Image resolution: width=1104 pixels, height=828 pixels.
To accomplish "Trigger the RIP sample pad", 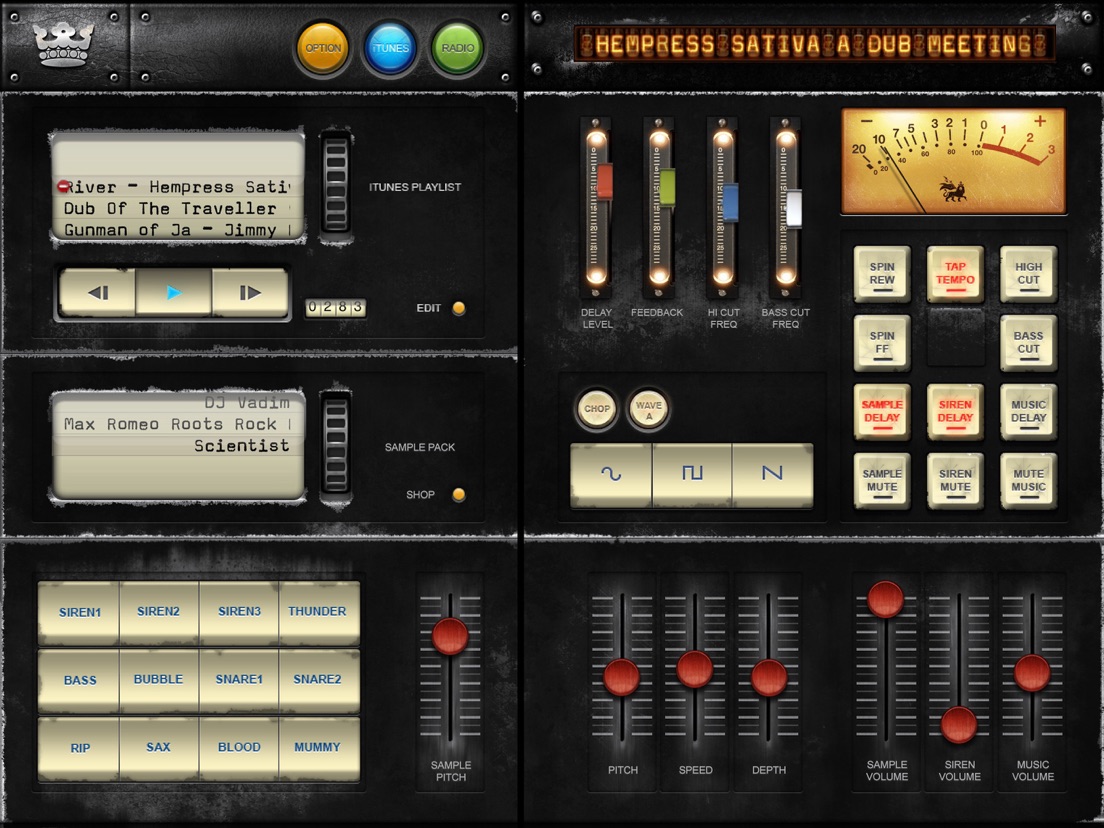I will pyautogui.click(x=80, y=748).
